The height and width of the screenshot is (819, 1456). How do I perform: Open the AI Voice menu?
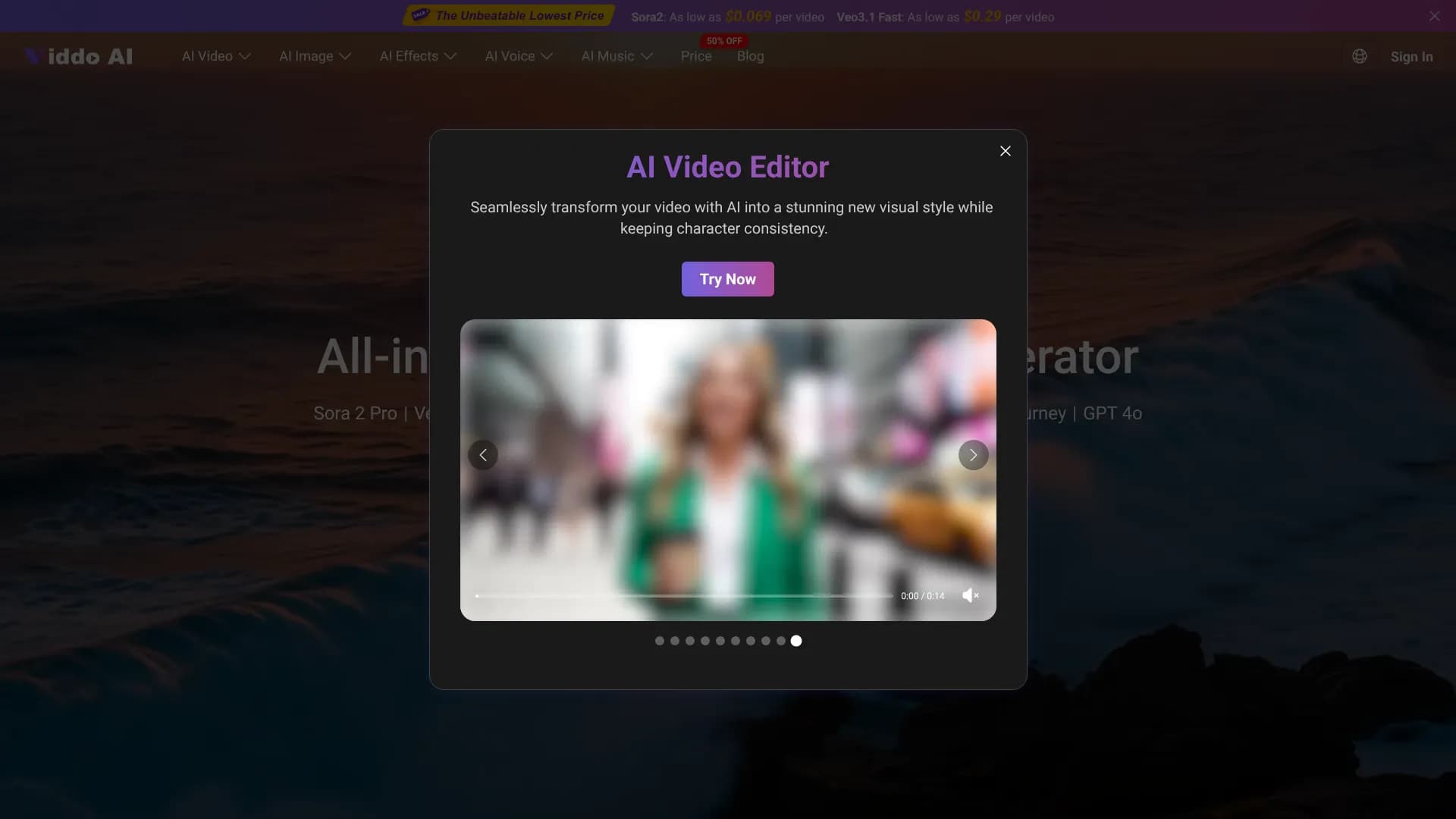[519, 56]
